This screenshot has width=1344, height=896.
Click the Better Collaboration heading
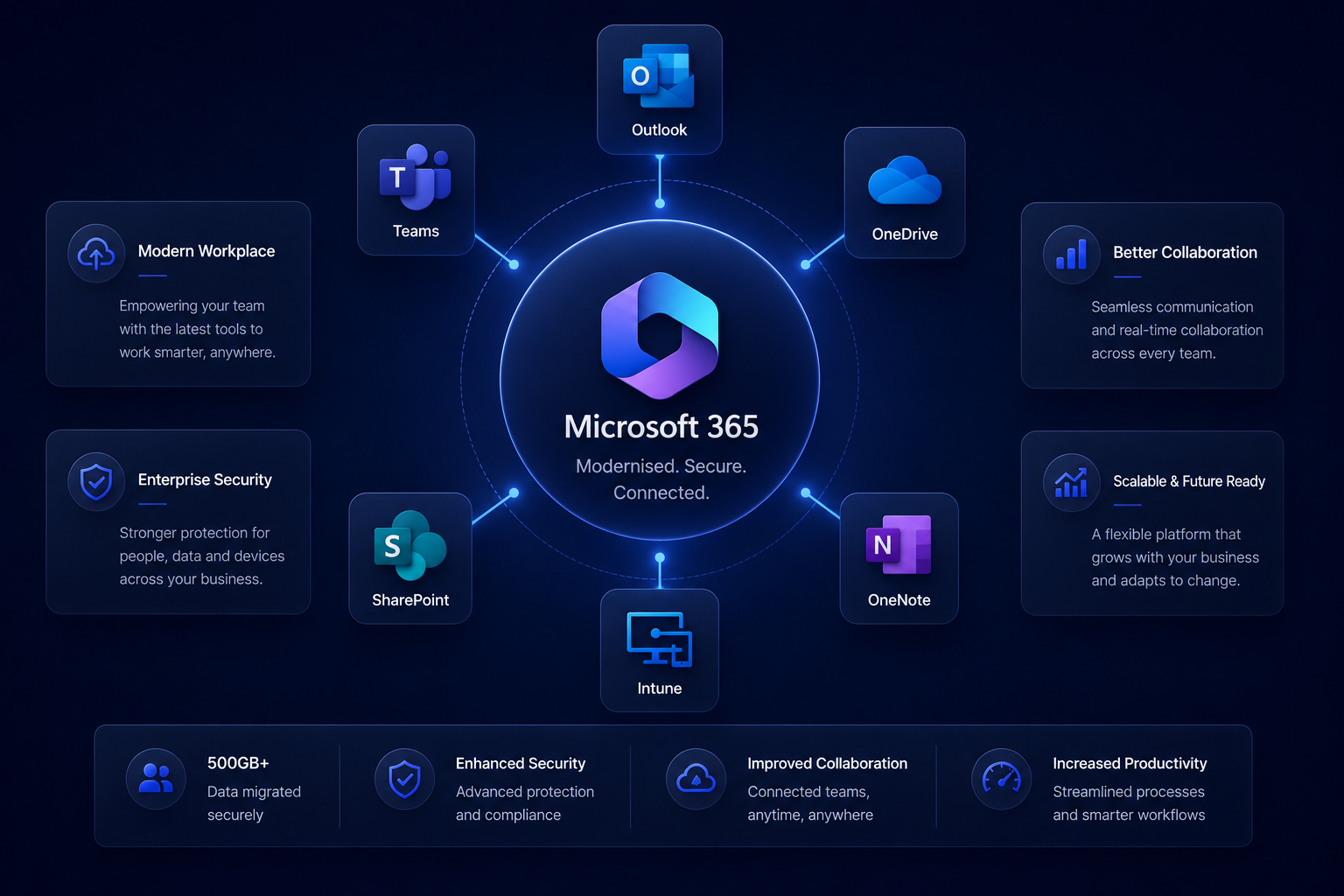pyautogui.click(x=1185, y=253)
